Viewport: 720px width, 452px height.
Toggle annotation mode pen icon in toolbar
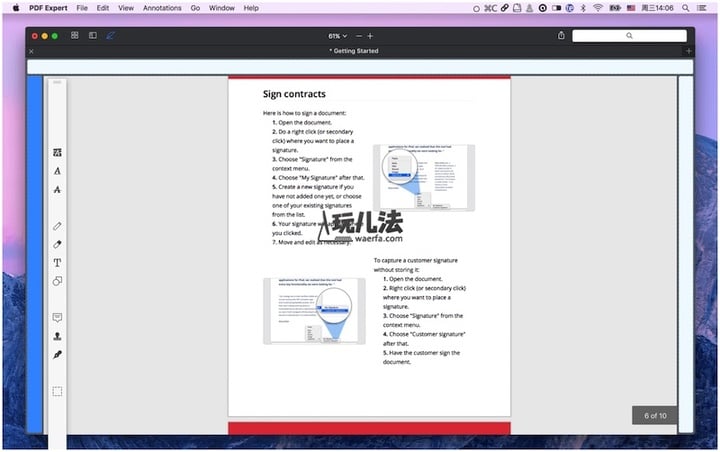[110, 36]
